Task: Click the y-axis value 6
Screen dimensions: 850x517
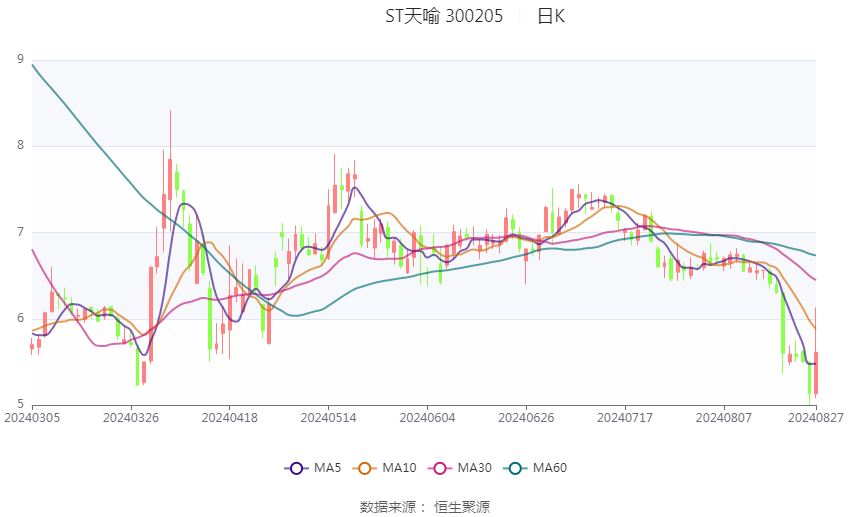Action: coord(21,318)
